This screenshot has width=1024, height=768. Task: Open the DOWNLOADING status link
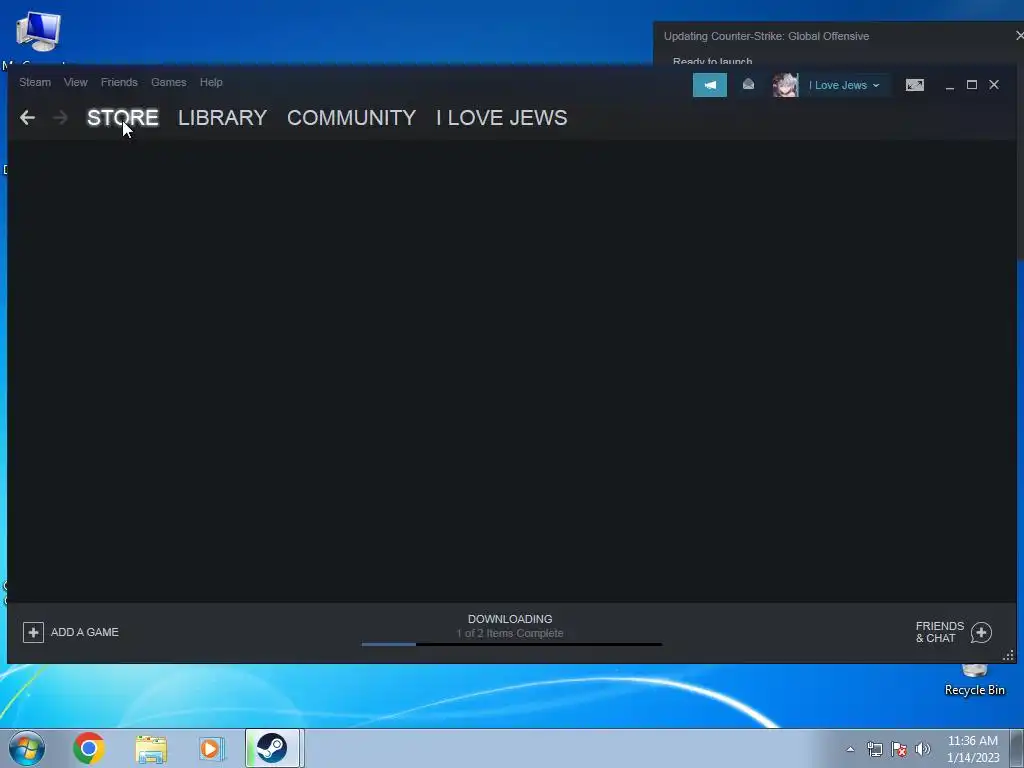coord(510,619)
